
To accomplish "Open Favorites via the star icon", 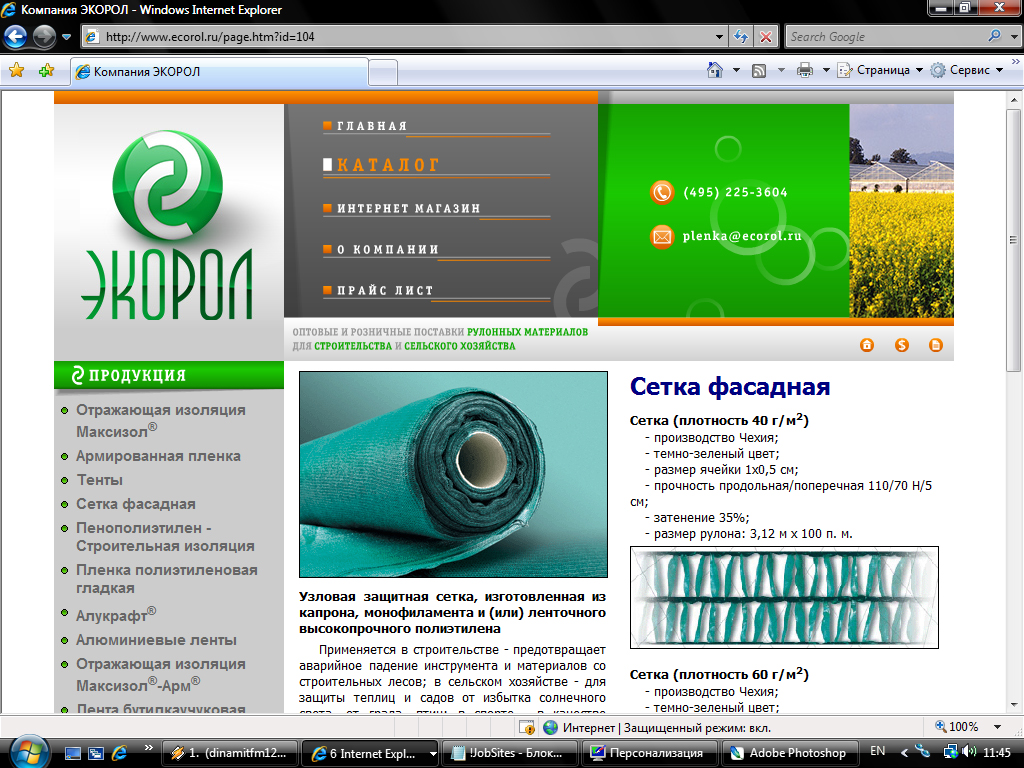I will pos(17,69).
